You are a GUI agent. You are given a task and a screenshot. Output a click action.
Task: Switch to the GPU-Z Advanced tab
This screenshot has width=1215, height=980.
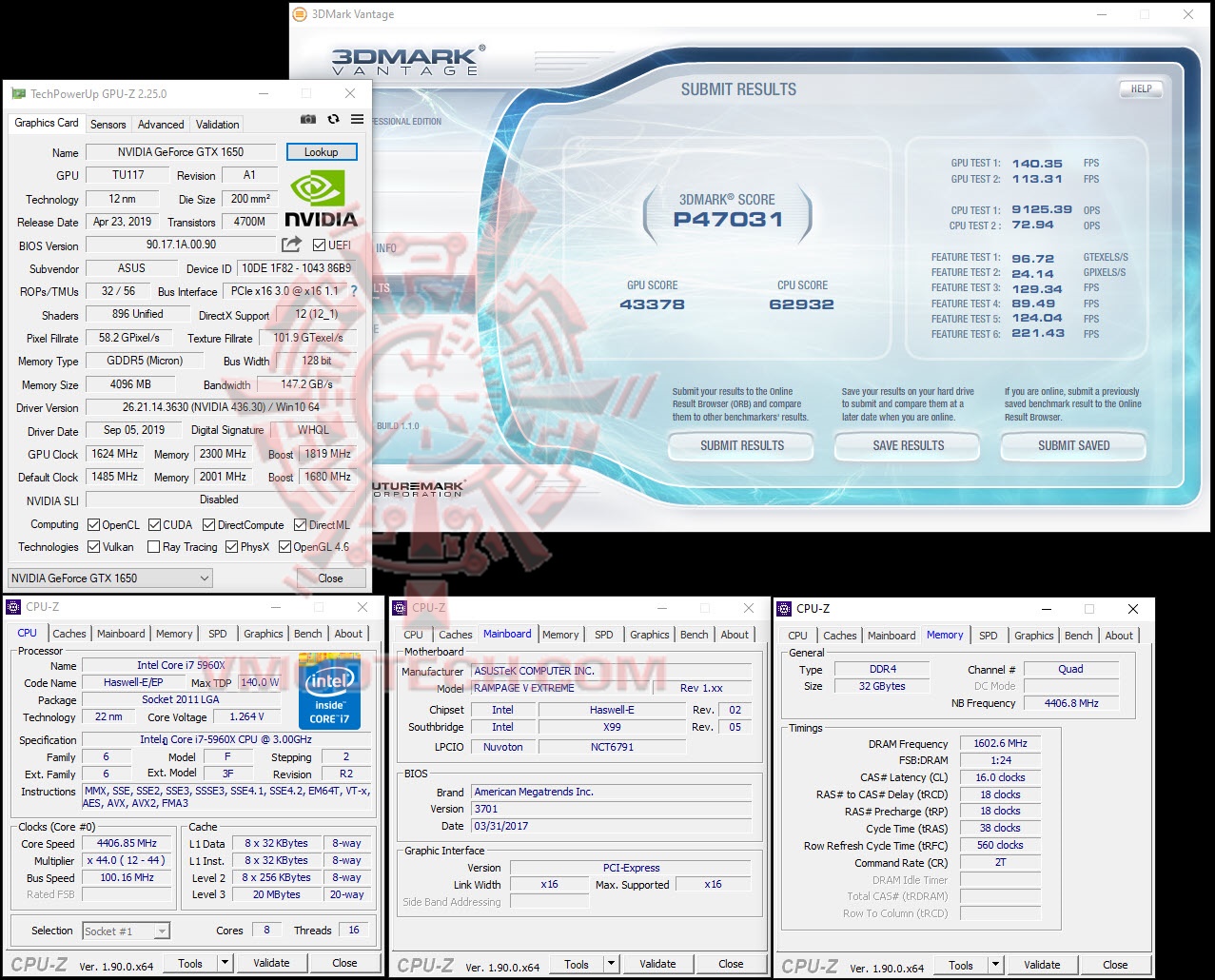161,124
